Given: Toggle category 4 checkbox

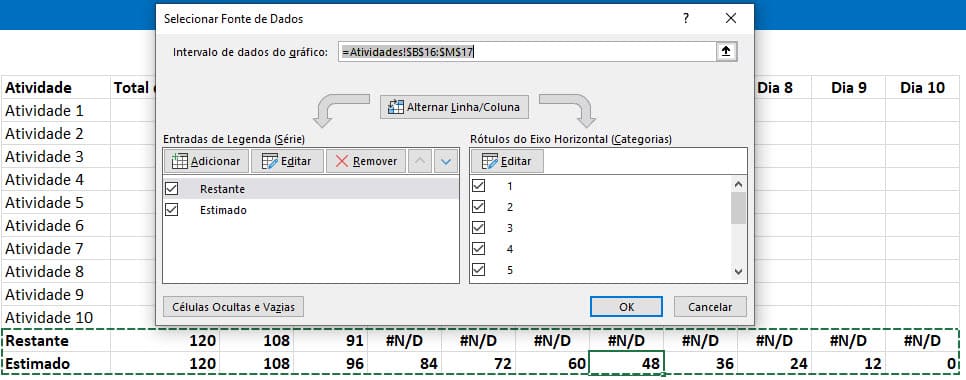Looking at the screenshot, I should 478,249.
